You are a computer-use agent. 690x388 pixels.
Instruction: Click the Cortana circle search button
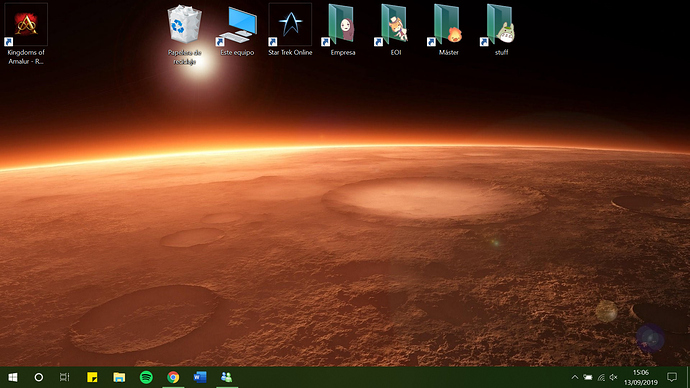[39, 377]
